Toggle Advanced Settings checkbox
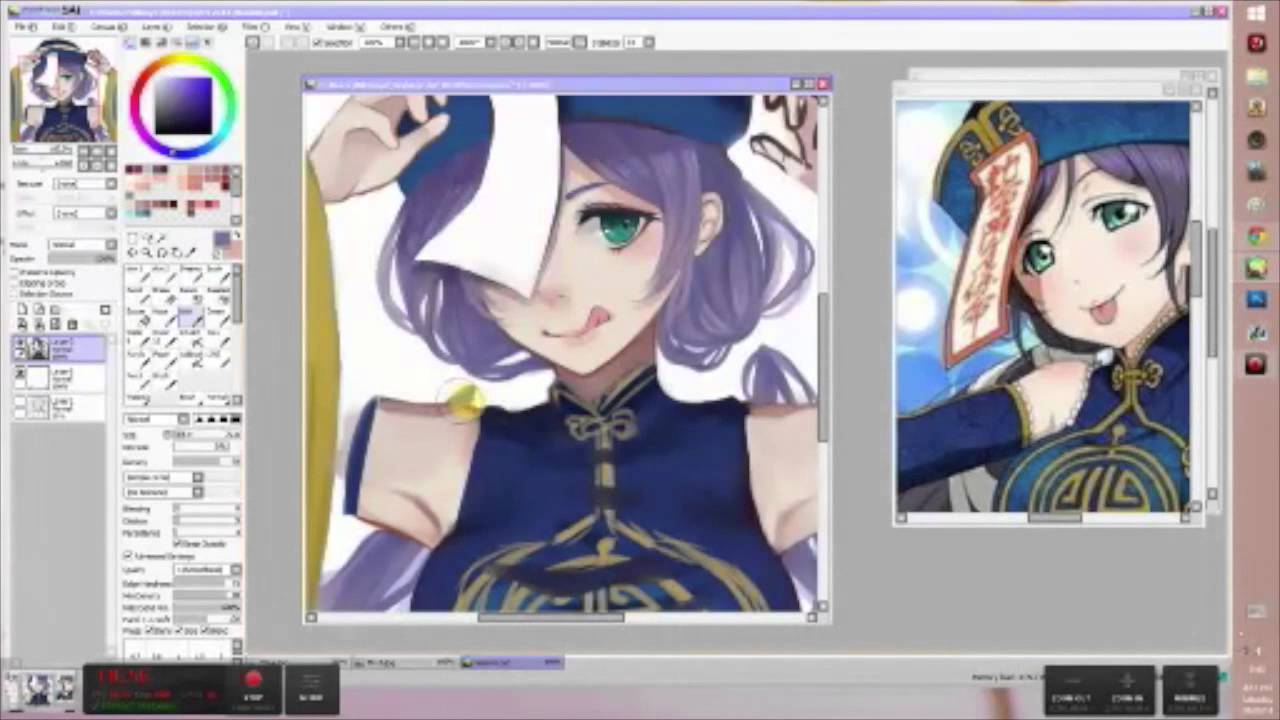The image size is (1280, 720). click(x=128, y=555)
